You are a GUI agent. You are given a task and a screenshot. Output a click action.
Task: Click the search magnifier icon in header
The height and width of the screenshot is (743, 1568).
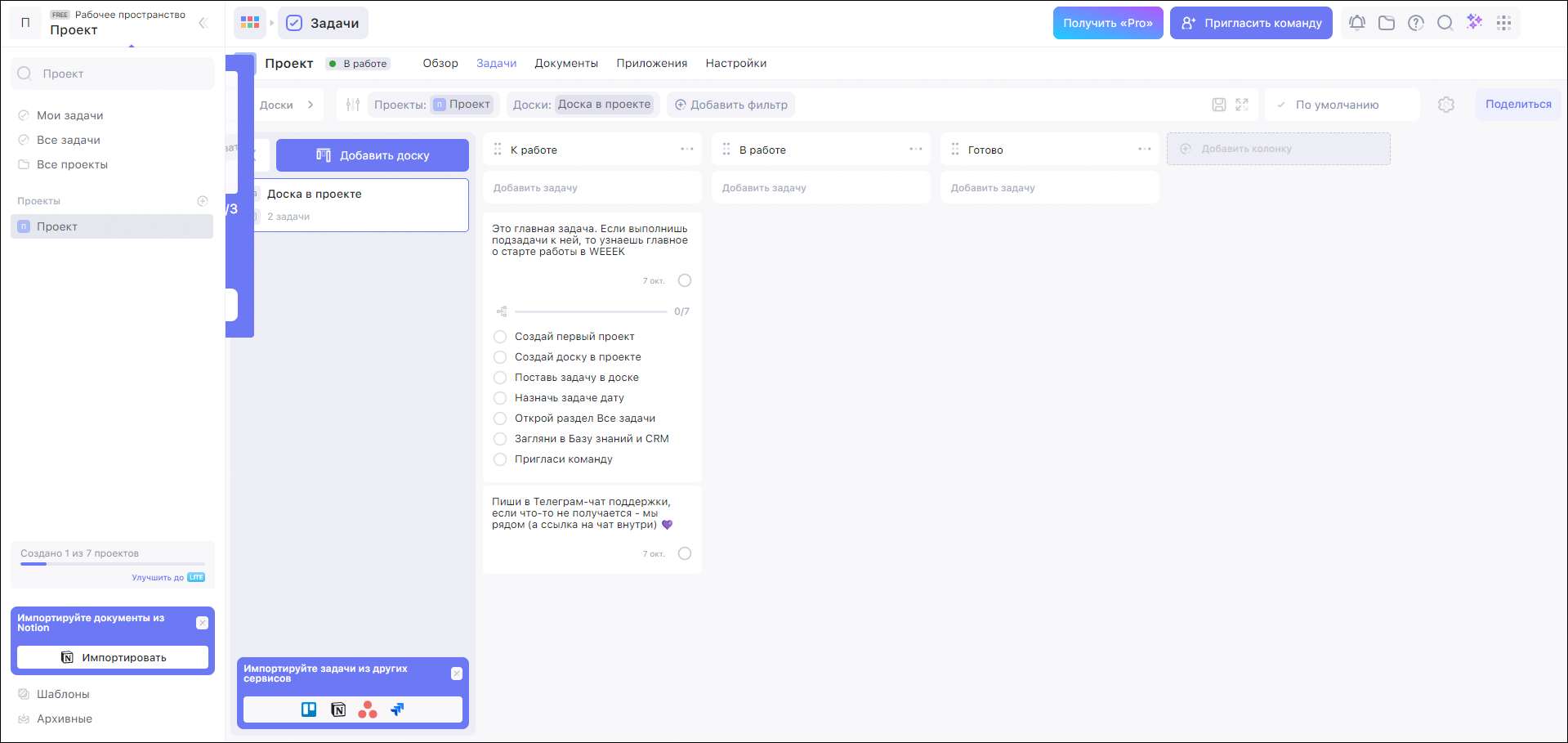point(1445,23)
